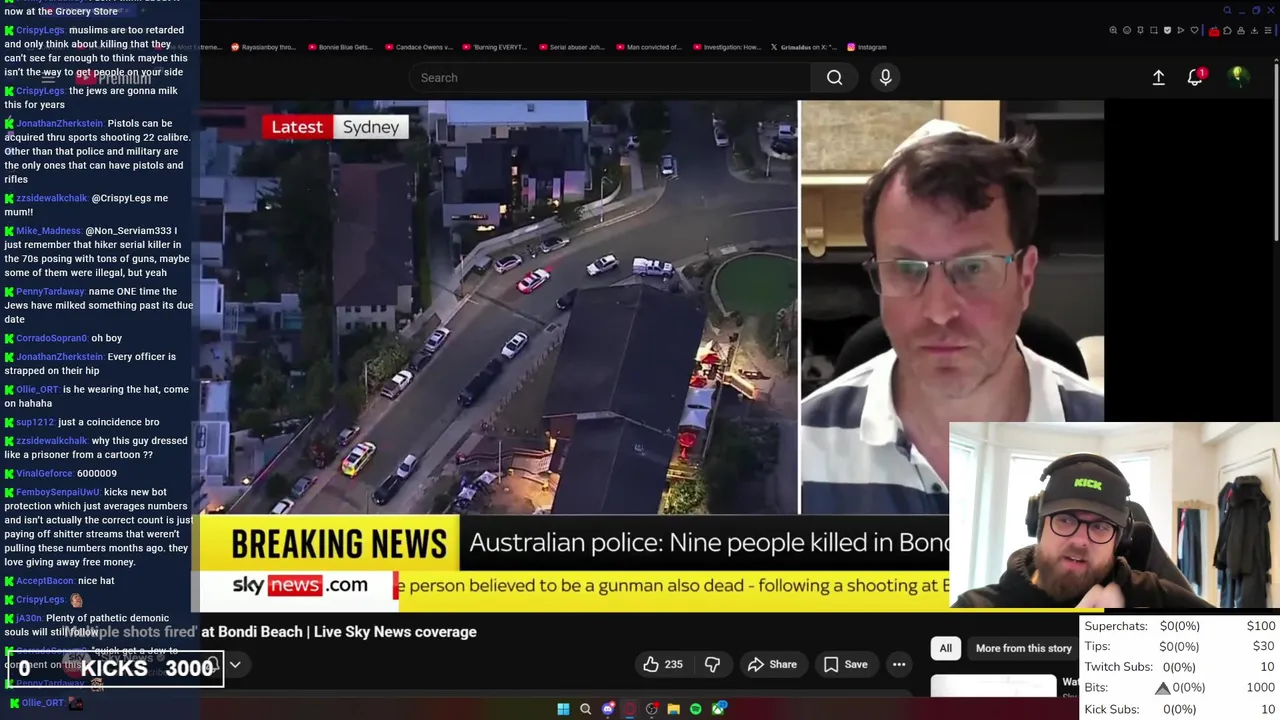Screen dimensions: 1280x720
Task: Click the Twitch Subs: goal row
Action: coord(1179,667)
